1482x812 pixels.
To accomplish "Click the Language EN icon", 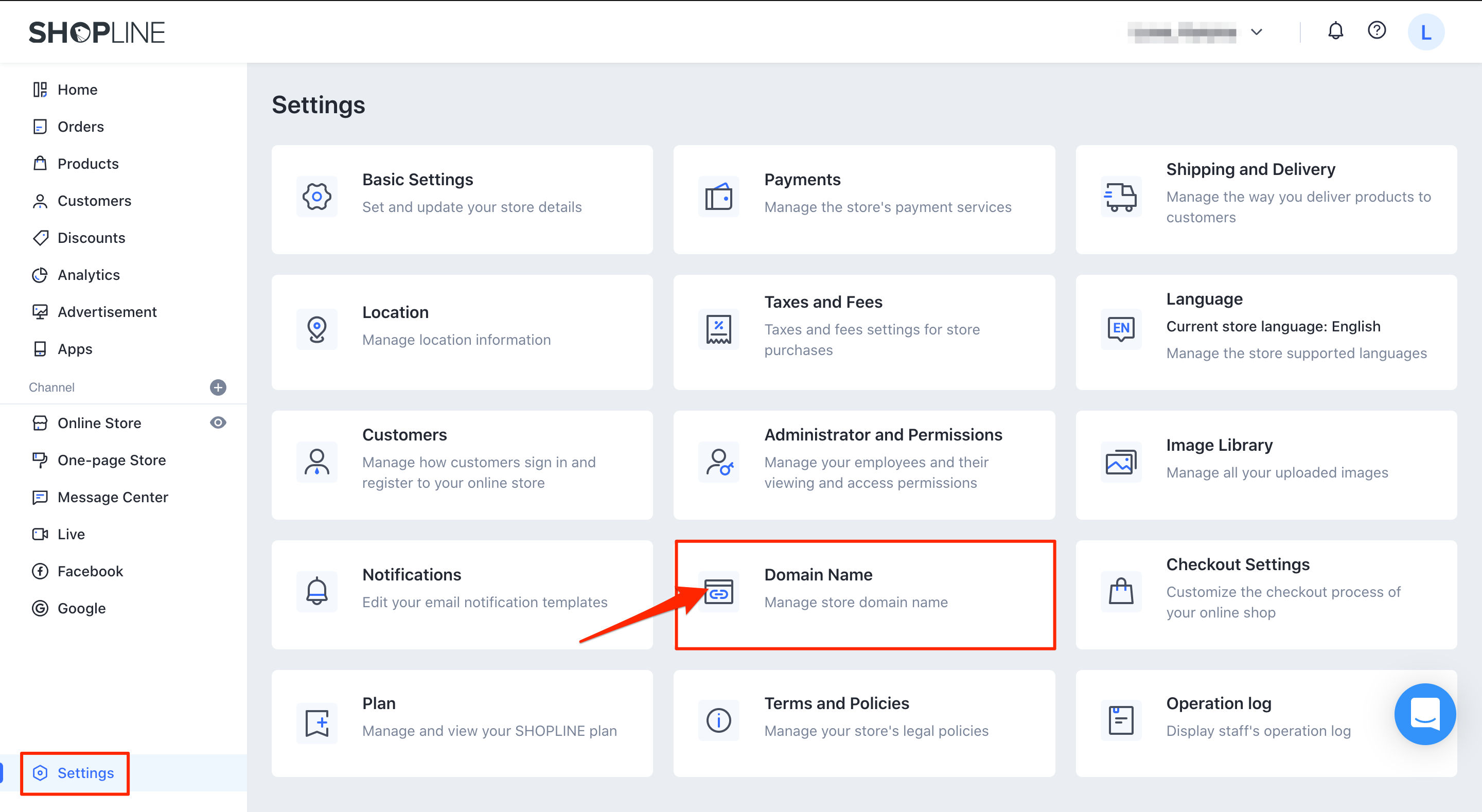I will click(x=1121, y=329).
